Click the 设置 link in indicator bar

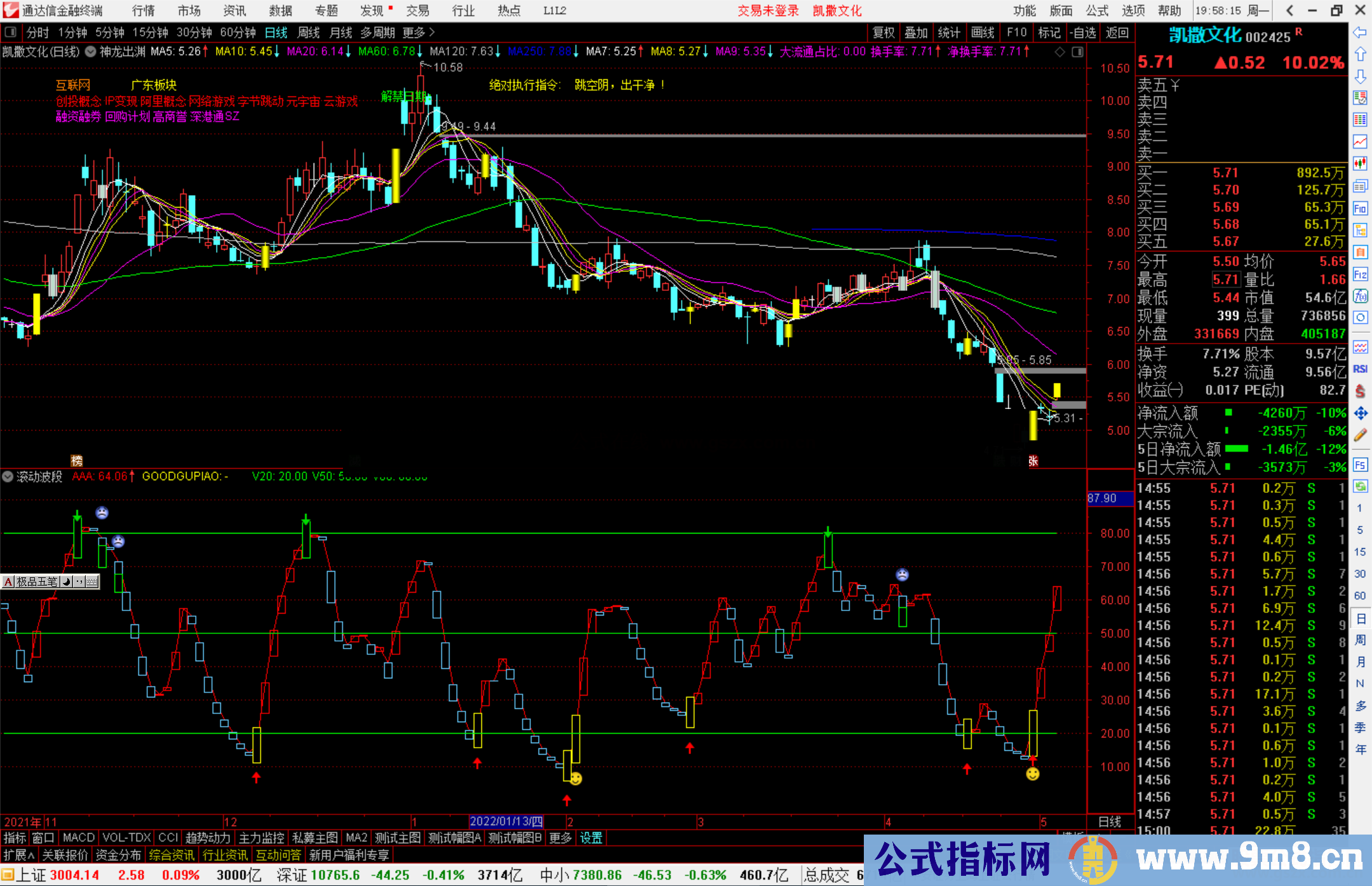[x=591, y=838]
